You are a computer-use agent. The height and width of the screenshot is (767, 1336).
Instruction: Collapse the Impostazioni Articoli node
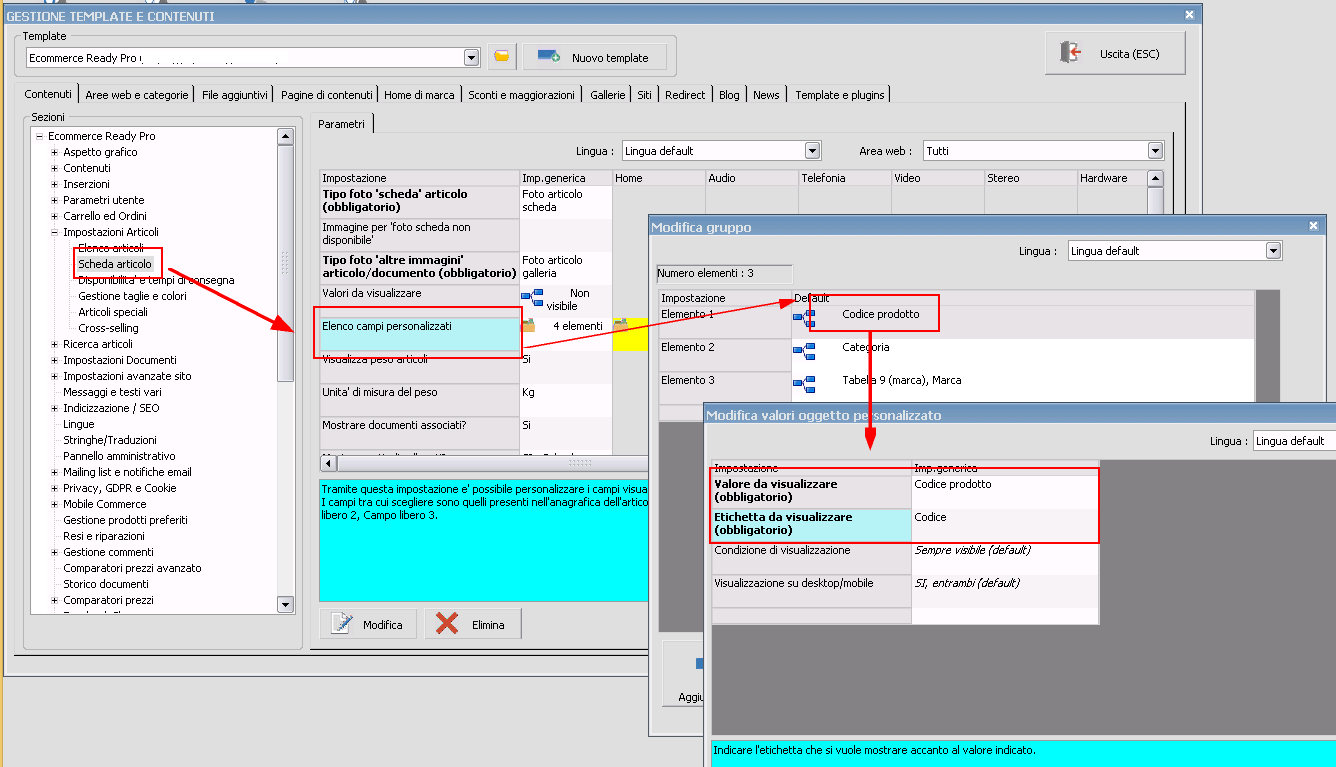click(x=55, y=232)
